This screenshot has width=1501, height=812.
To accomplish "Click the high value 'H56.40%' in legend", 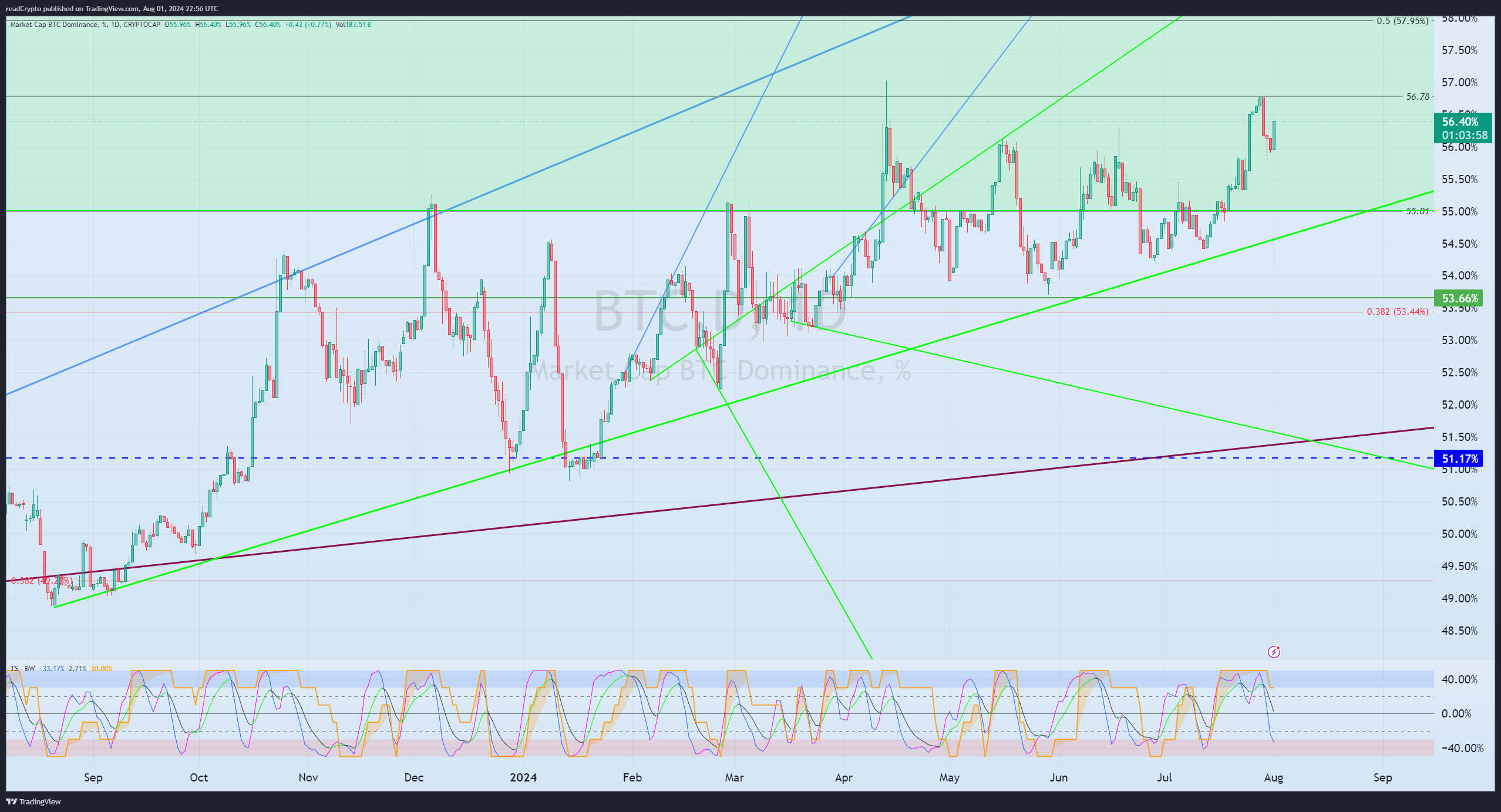I will [208, 25].
